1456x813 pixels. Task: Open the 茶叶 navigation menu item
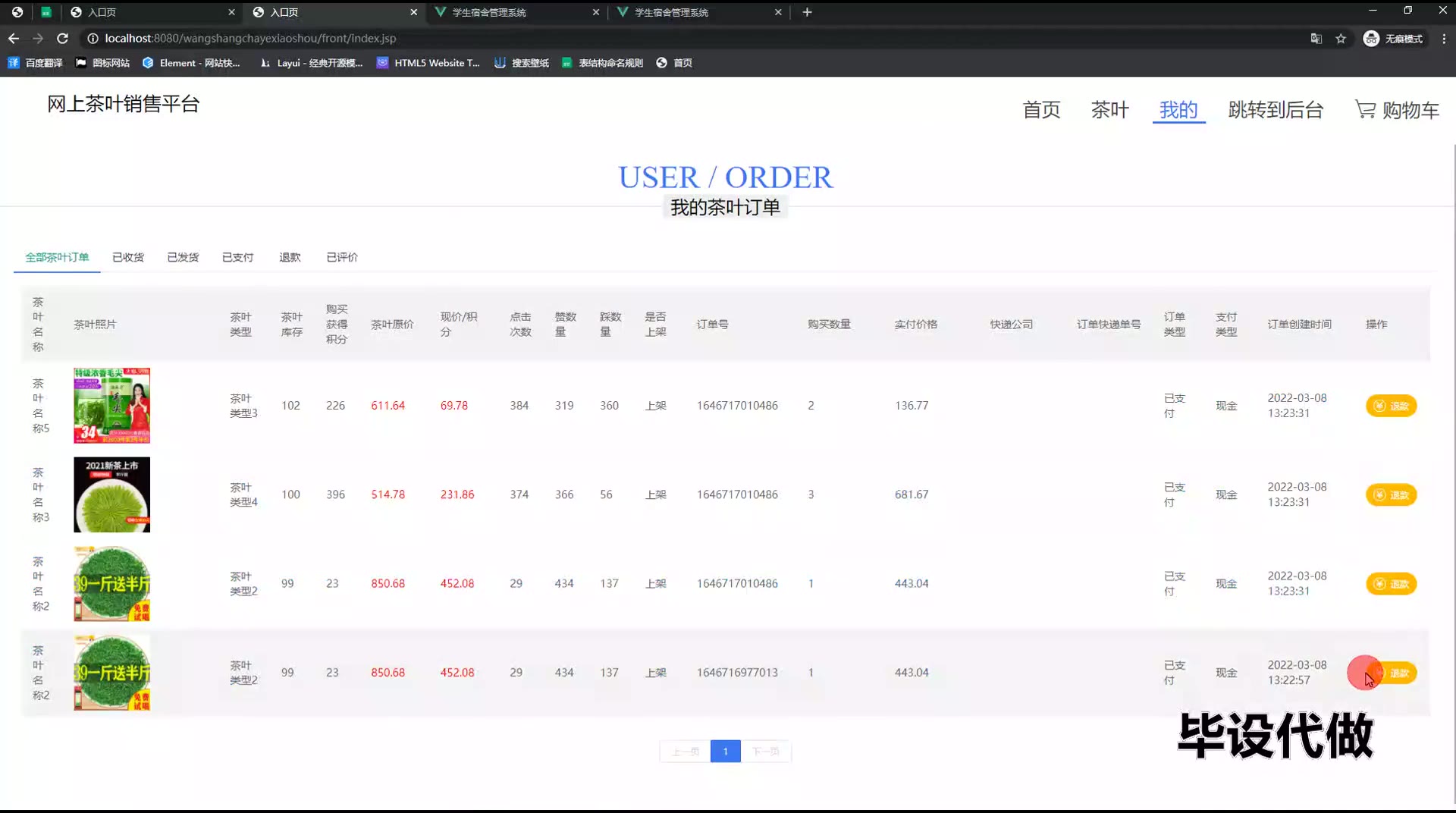(1109, 110)
